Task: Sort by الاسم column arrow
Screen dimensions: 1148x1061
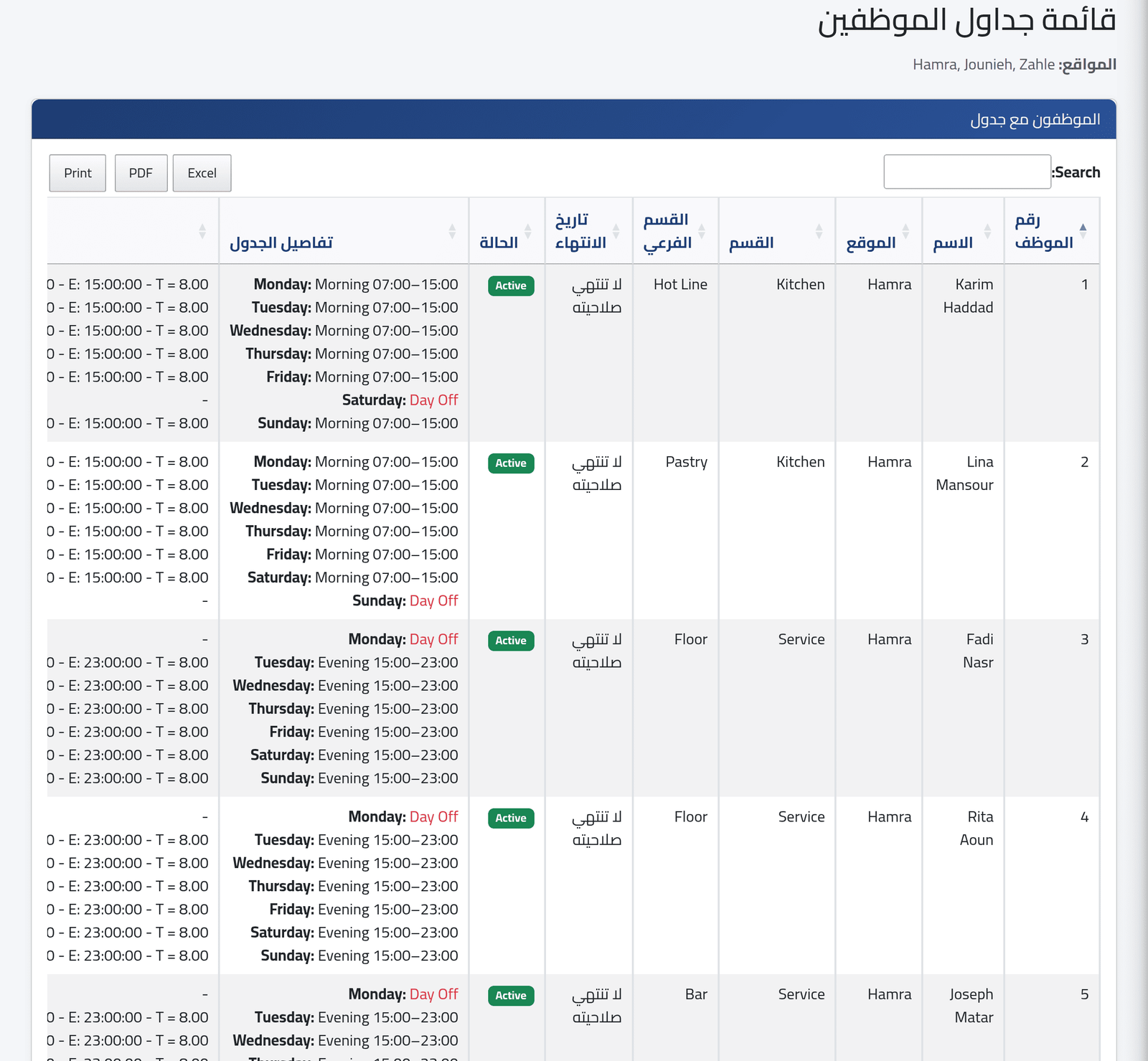Action: pyautogui.click(x=987, y=231)
